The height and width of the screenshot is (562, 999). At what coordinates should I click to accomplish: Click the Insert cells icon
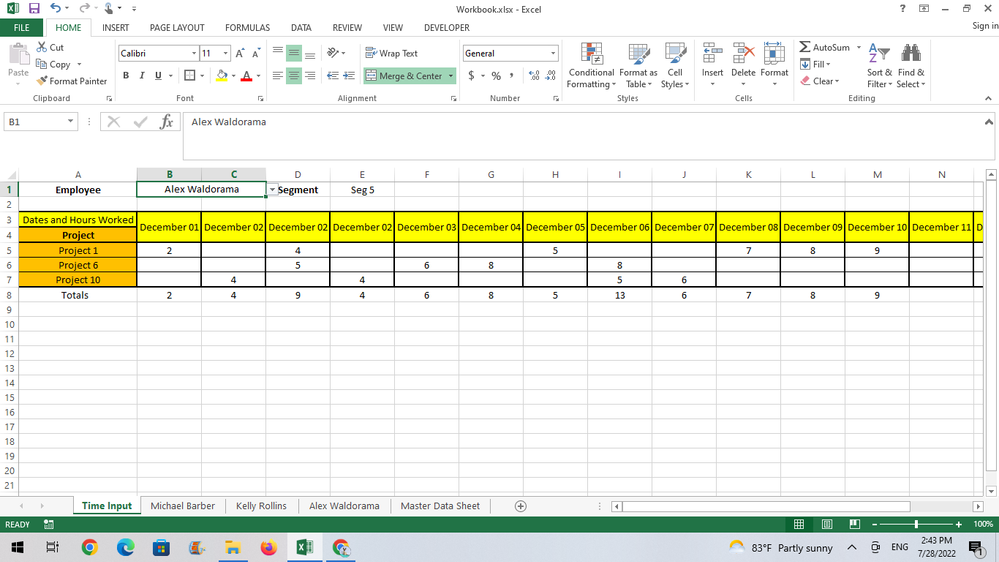712,54
